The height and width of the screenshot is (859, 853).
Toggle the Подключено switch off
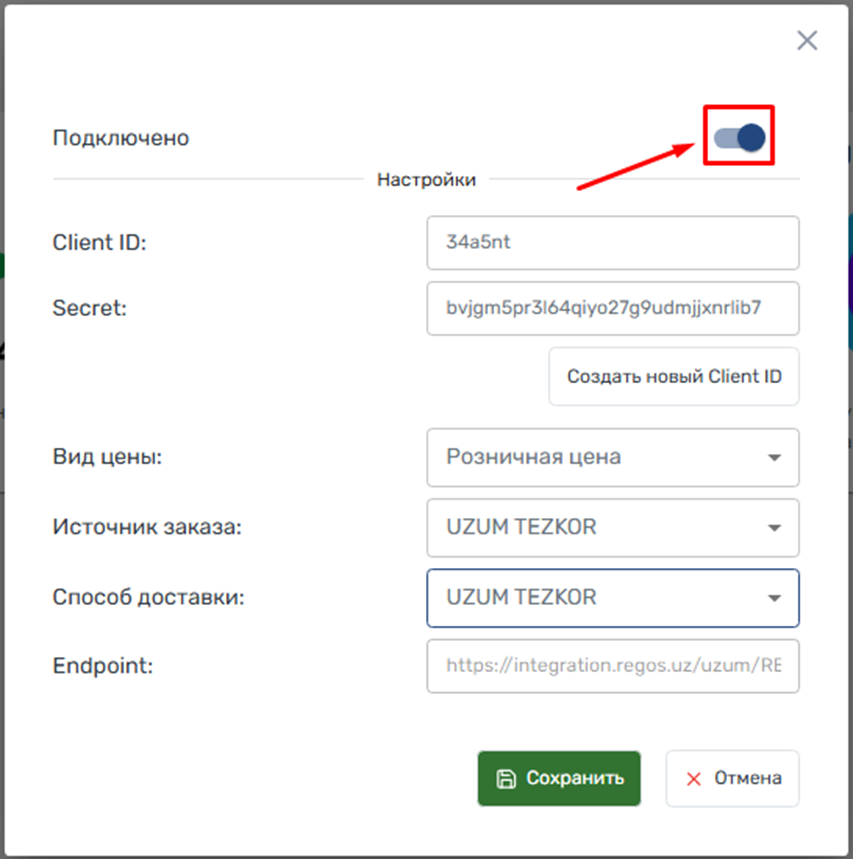(740, 138)
